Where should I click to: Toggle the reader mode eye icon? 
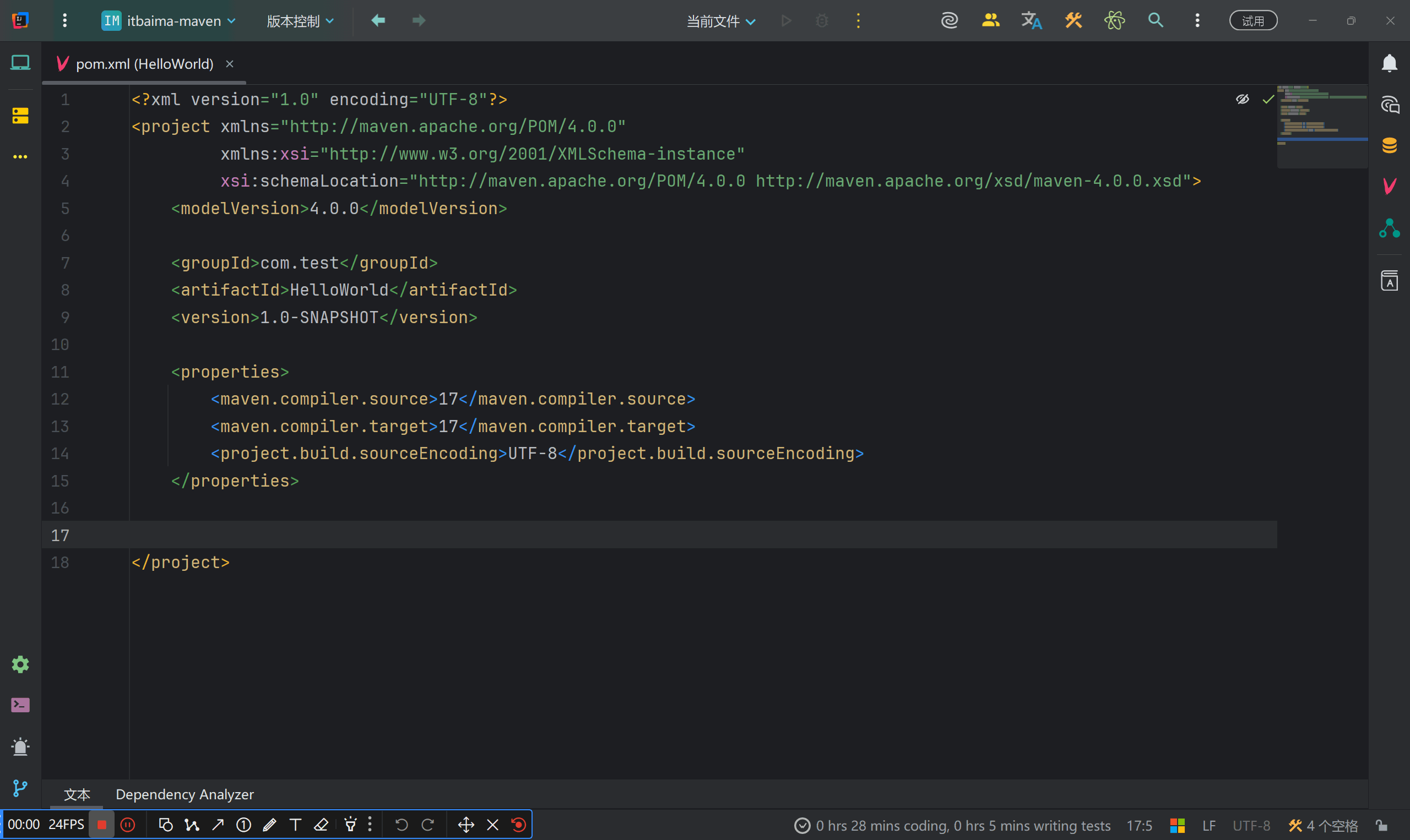coord(1242,100)
